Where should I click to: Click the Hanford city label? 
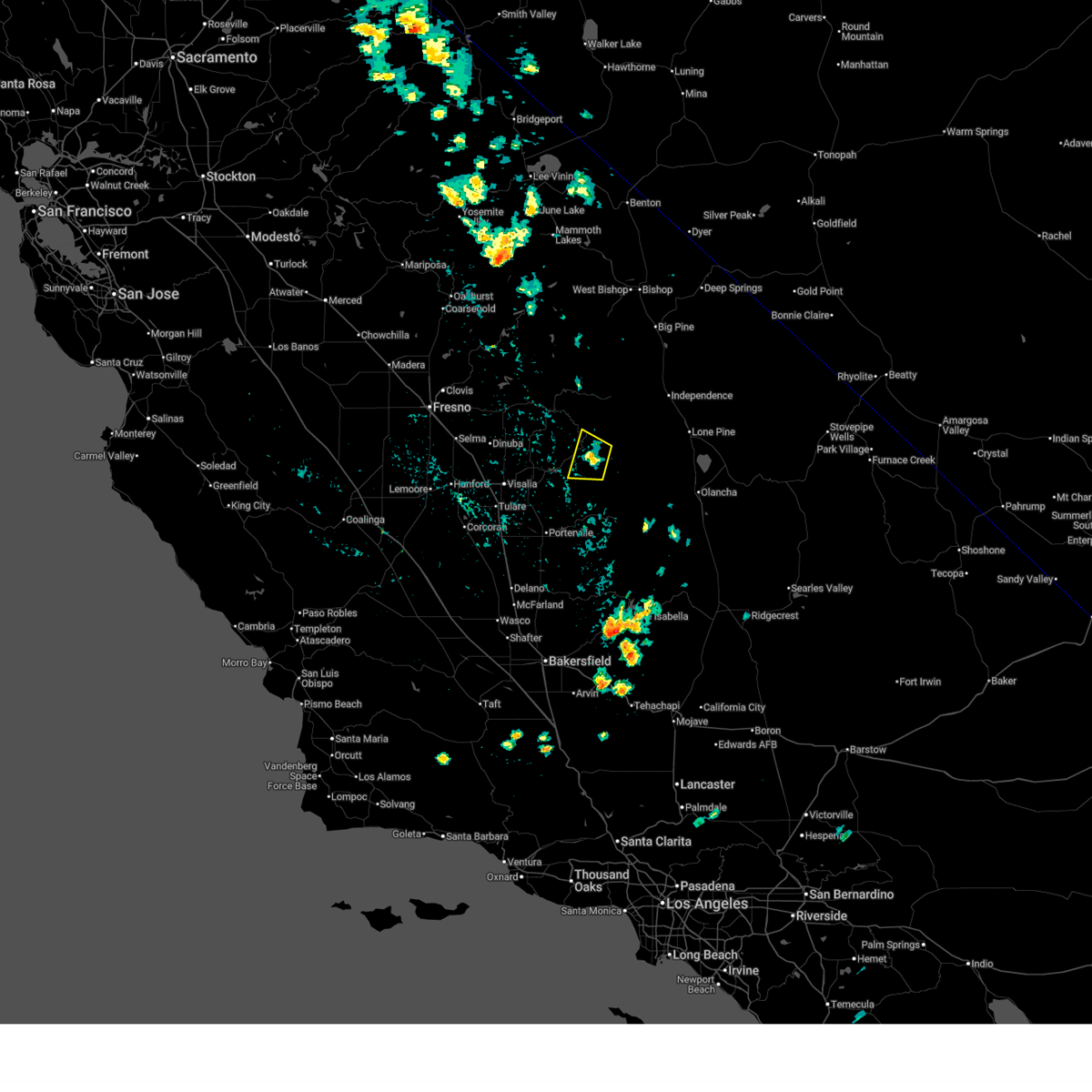[471, 484]
